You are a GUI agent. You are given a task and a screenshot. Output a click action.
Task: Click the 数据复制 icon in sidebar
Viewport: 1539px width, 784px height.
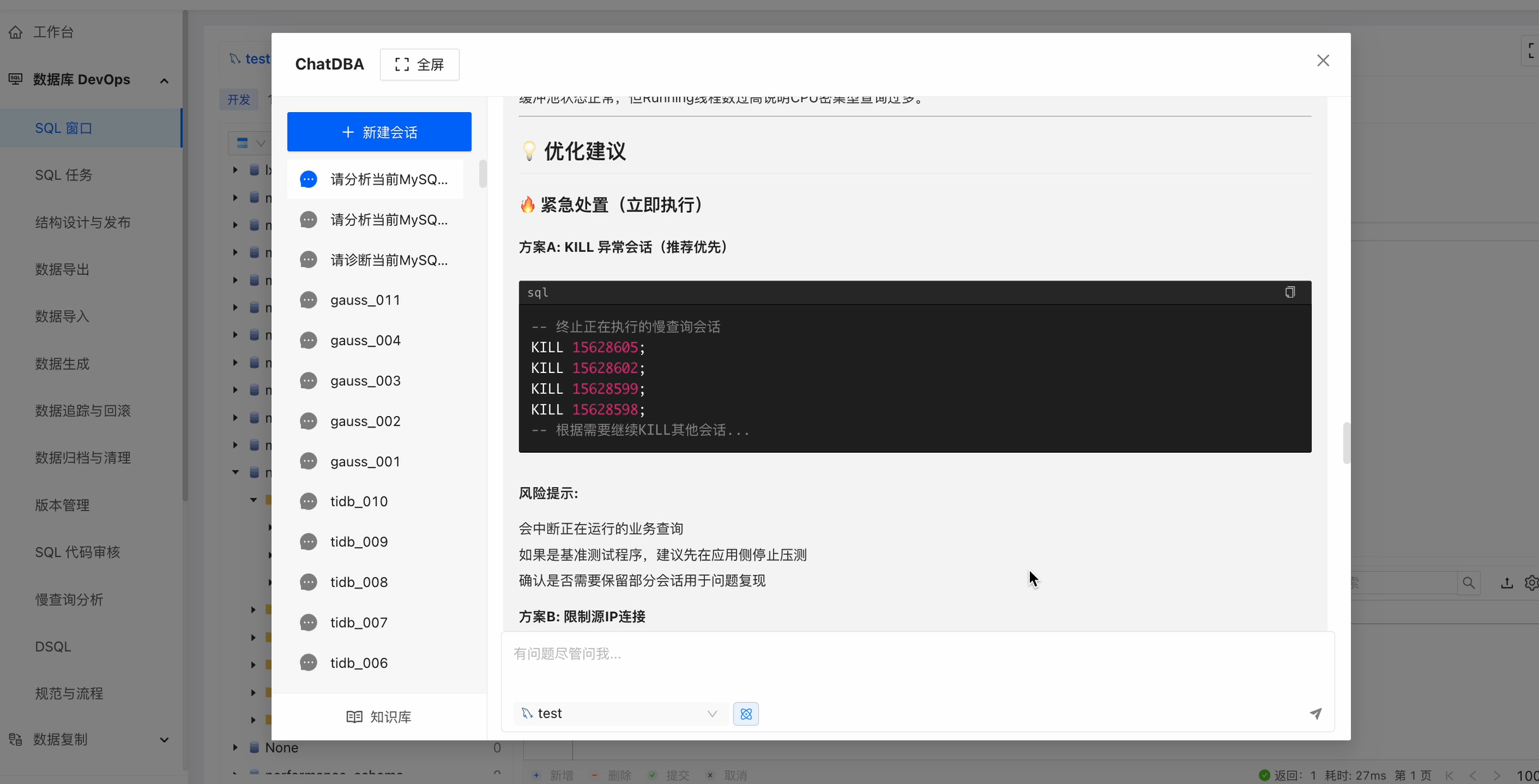coord(15,739)
